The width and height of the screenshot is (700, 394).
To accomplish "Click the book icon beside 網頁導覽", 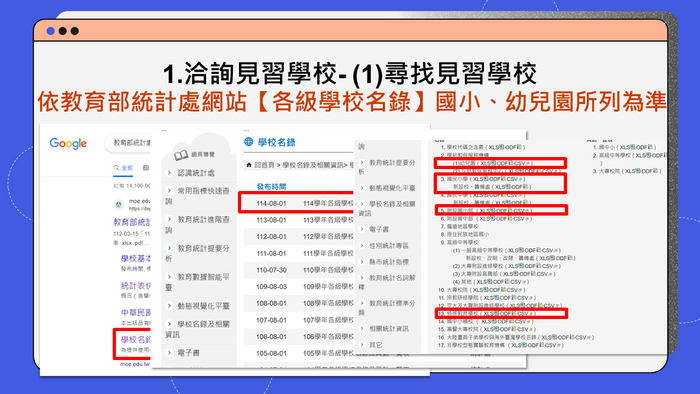I will point(181,155).
